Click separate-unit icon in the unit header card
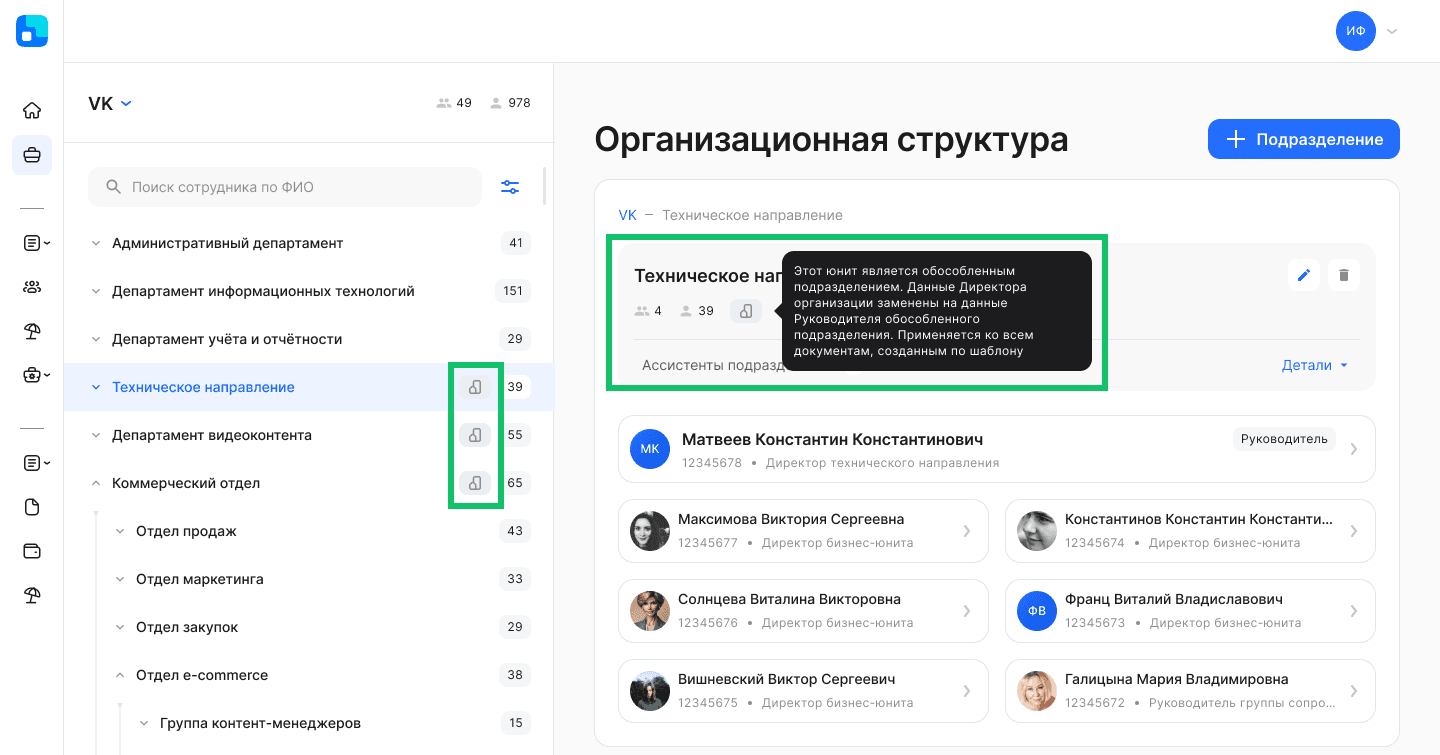This screenshot has height=755, width=1440. coord(746,311)
